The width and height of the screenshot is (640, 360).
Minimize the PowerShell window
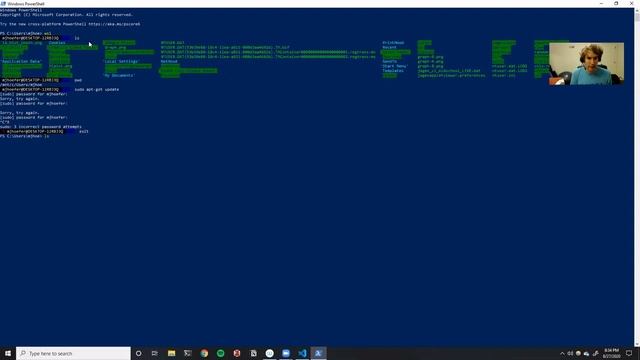point(601,3)
